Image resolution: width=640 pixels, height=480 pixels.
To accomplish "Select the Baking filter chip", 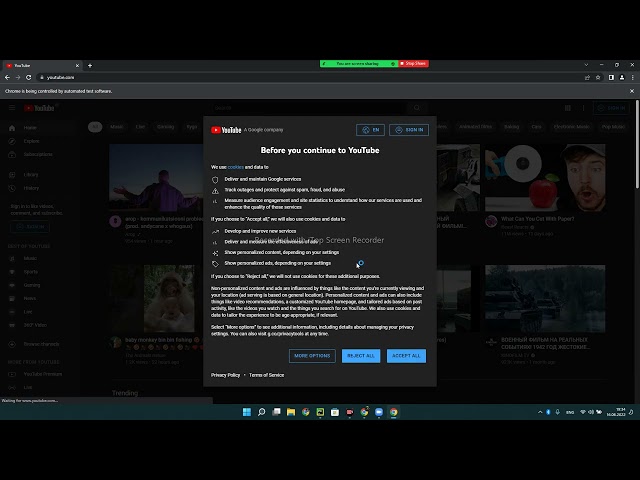I will 511,127.
